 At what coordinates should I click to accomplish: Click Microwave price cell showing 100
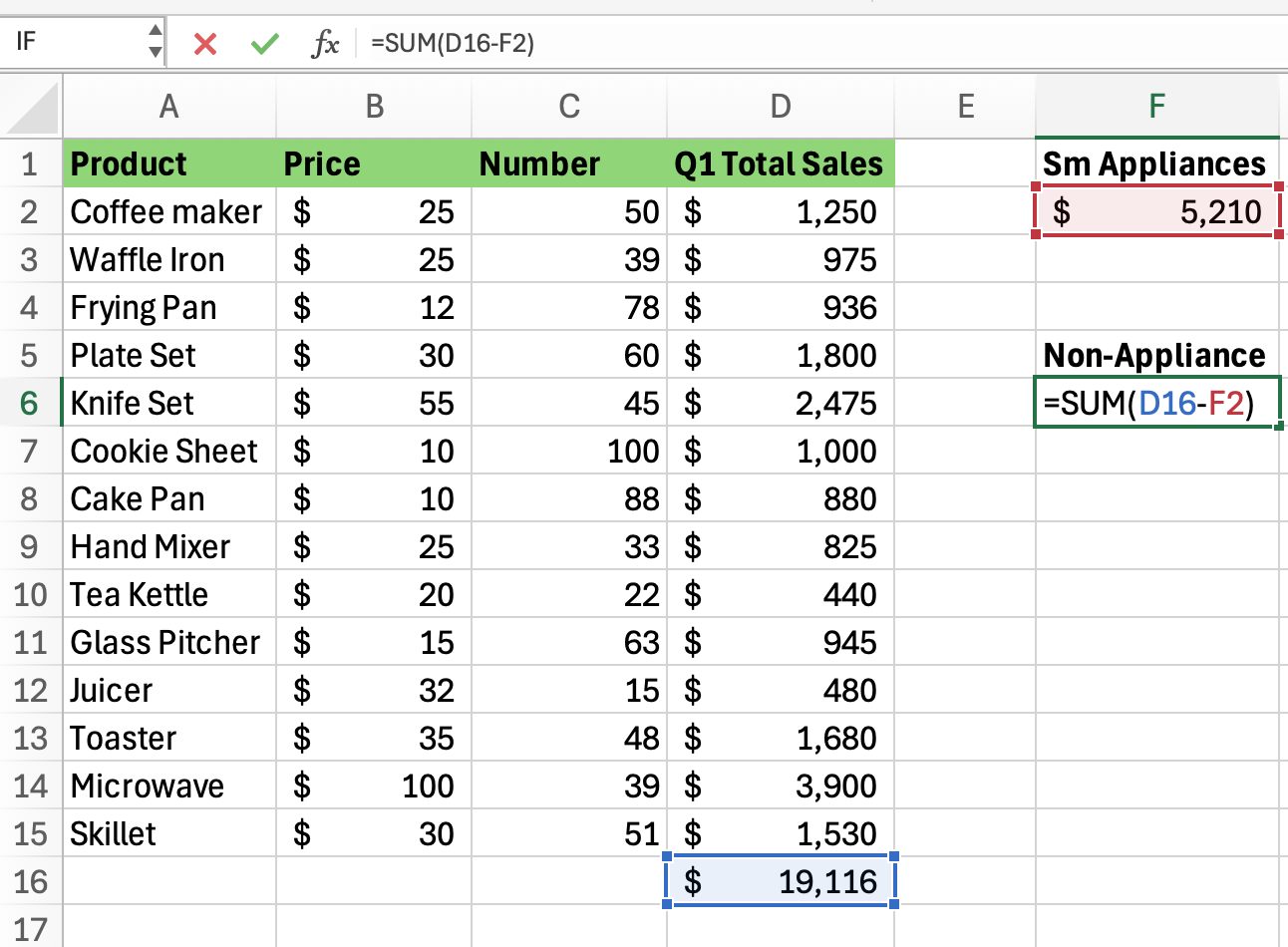tap(374, 786)
